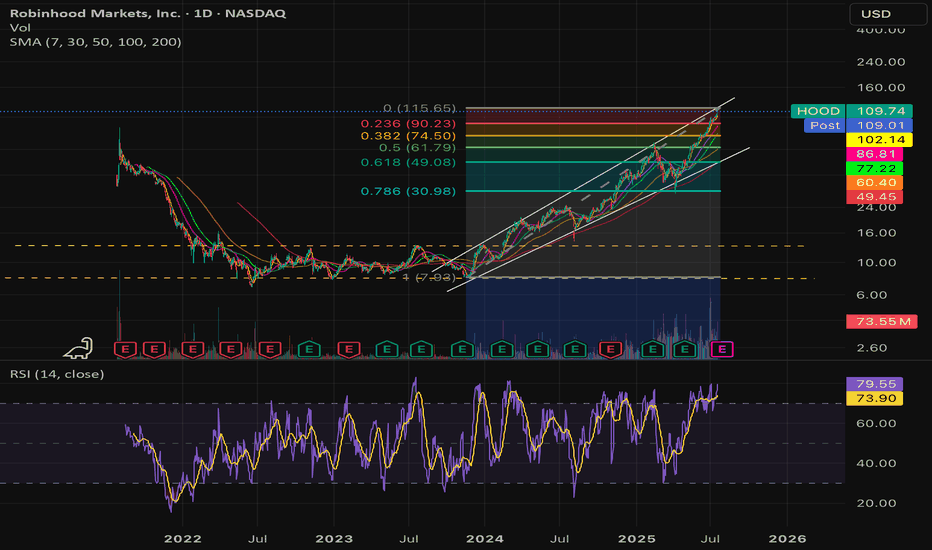This screenshot has width=932, height=550.
Task: Select the 0.382 (74.50) Fibonacci level label
Action: (408, 136)
